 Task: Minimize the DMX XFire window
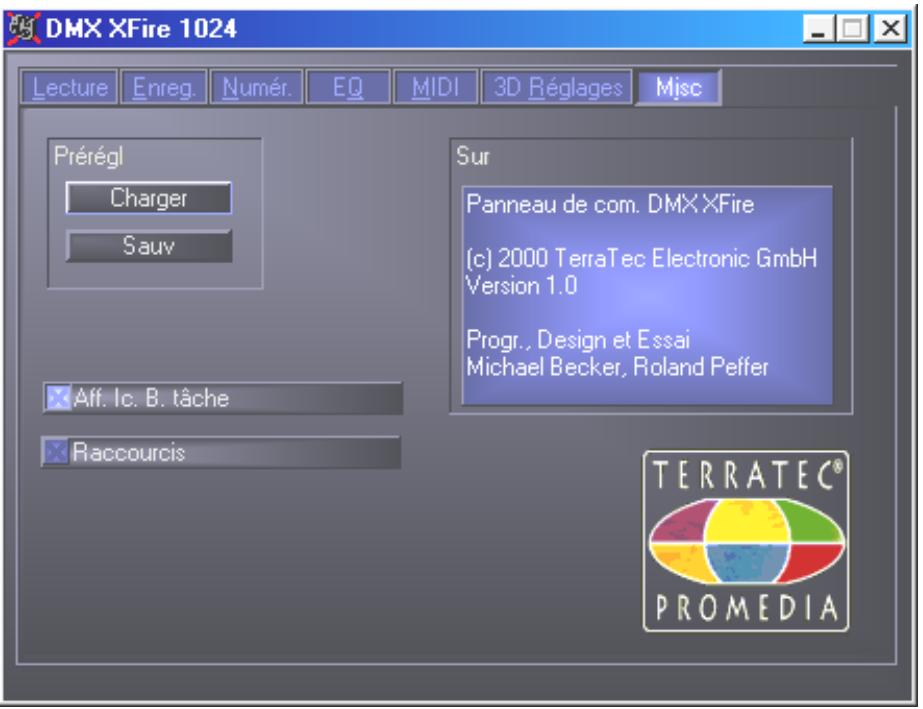pos(819,28)
